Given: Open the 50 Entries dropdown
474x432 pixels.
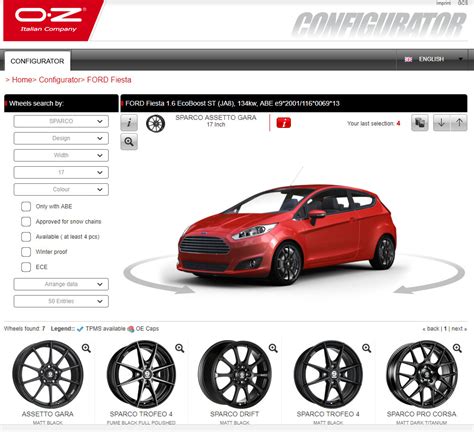Looking at the screenshot, I should pos(61,301).
